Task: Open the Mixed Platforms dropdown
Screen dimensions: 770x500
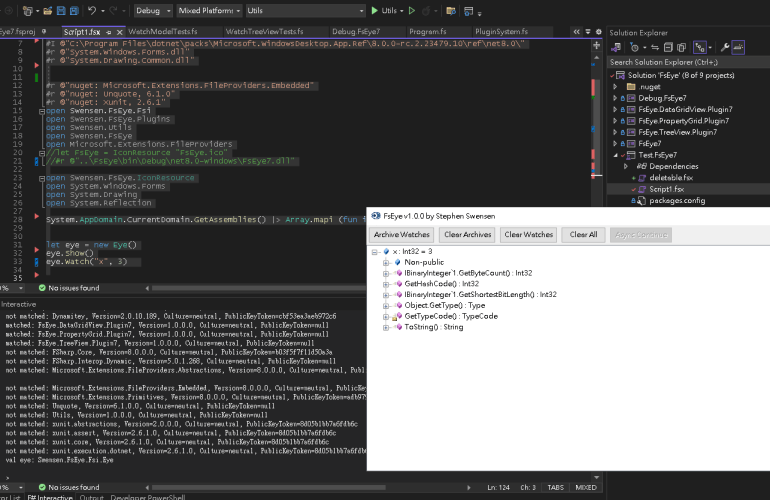Action: [210, 11]
